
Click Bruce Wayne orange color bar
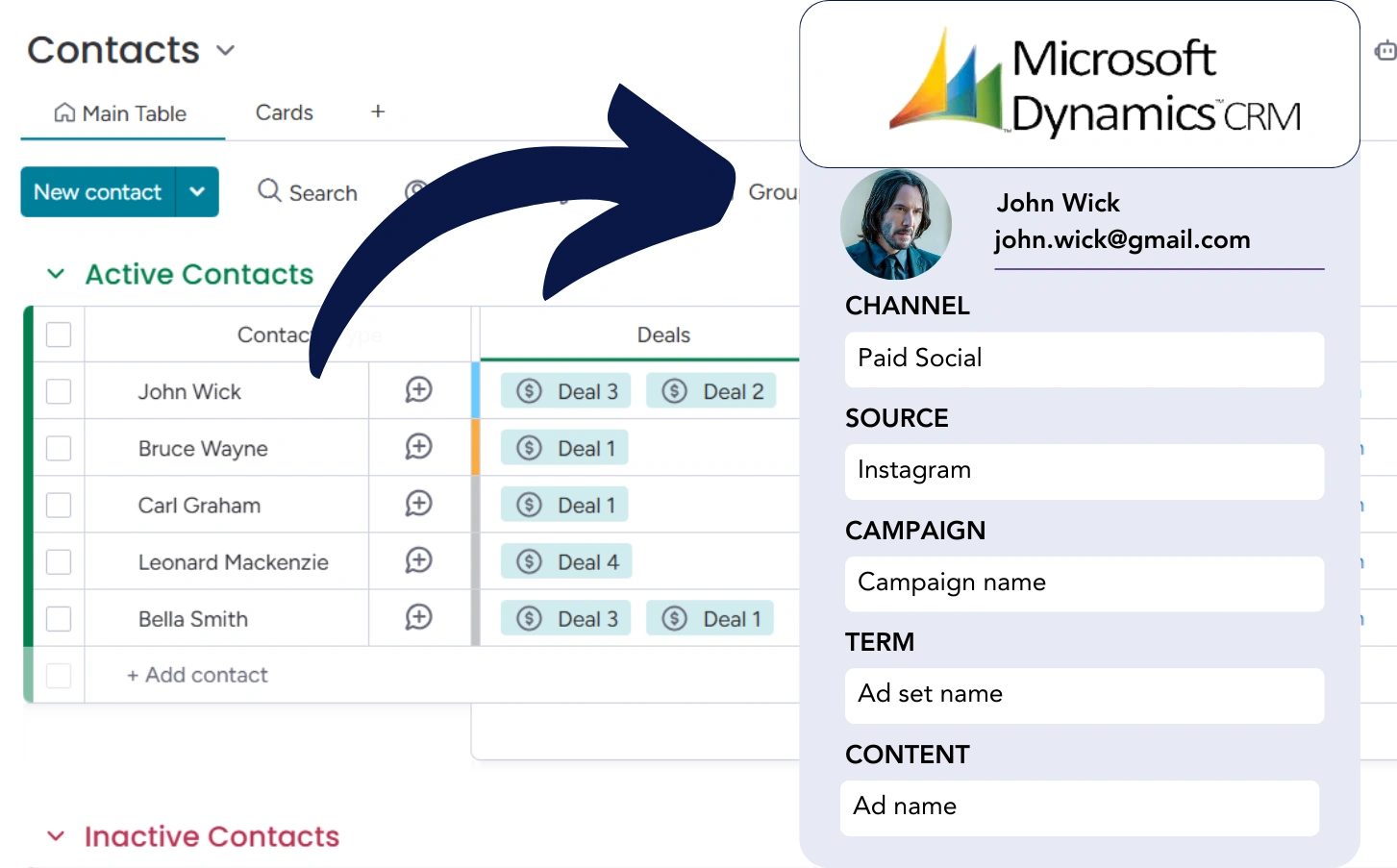pos(475,447)
